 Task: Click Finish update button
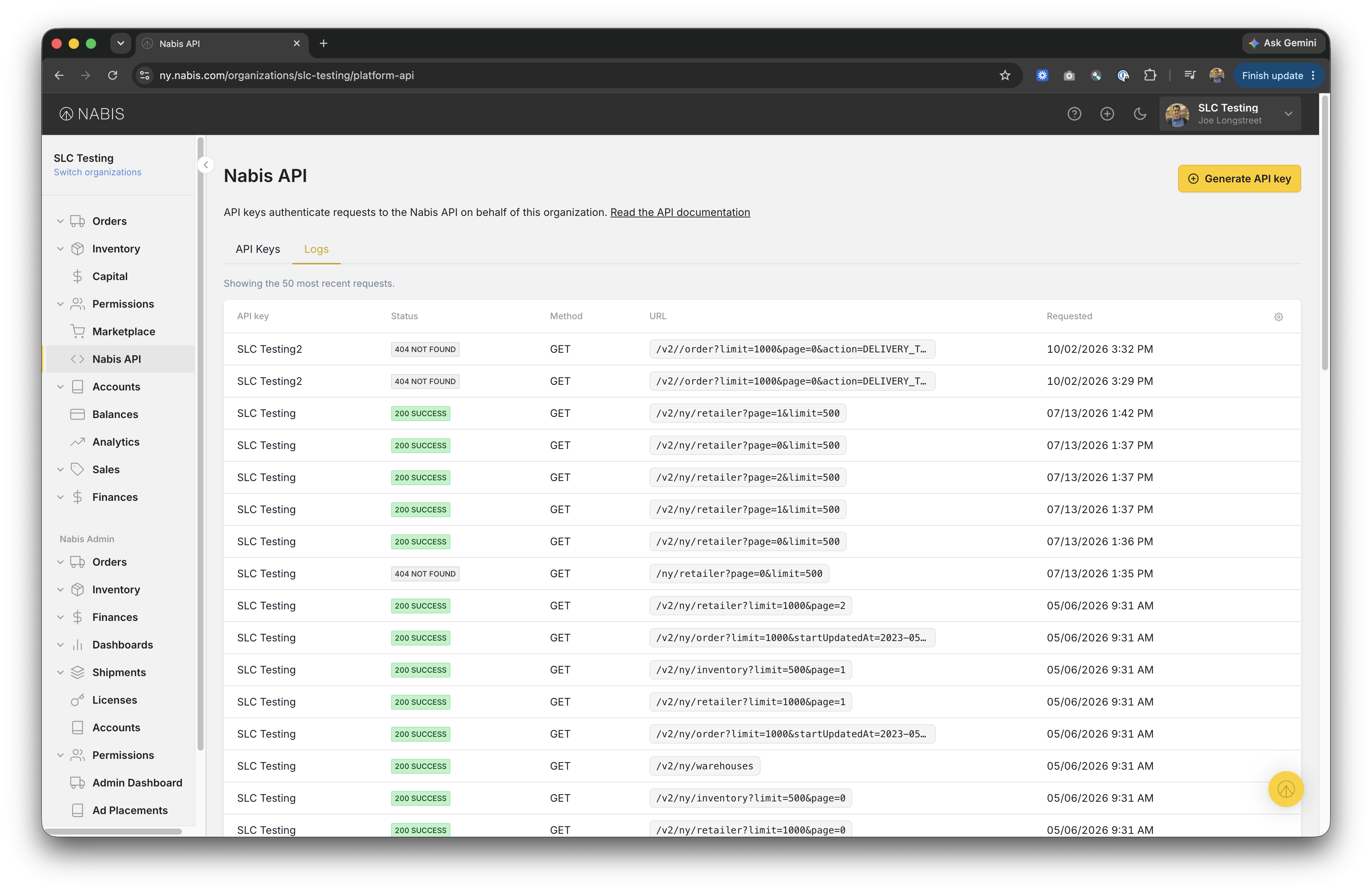click(1279, 76)
